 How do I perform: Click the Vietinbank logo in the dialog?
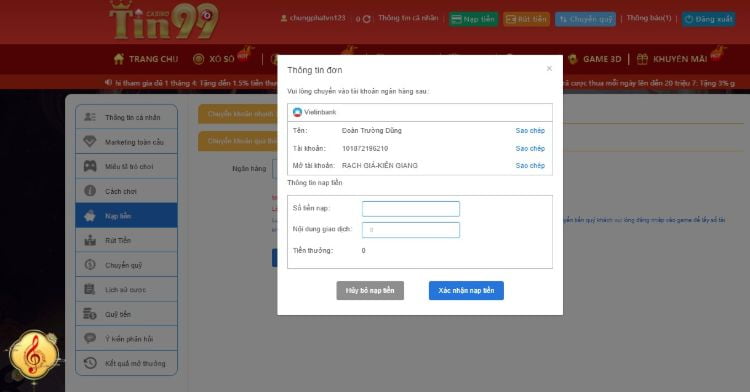coord(297,112)
